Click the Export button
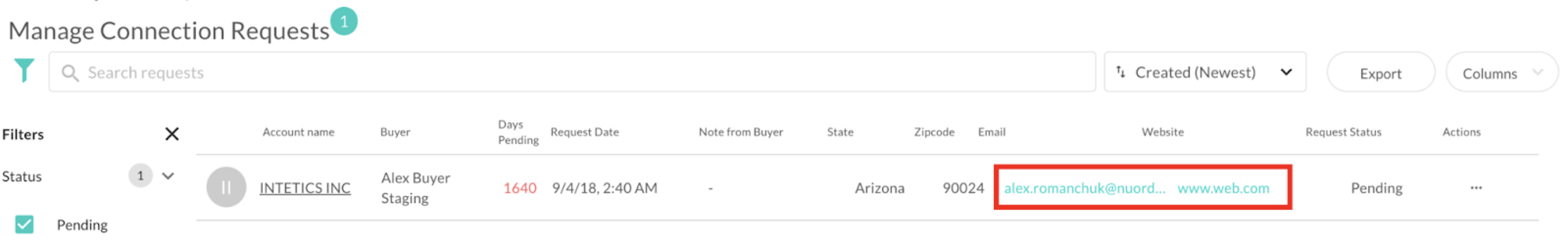 pos(1380,73)
